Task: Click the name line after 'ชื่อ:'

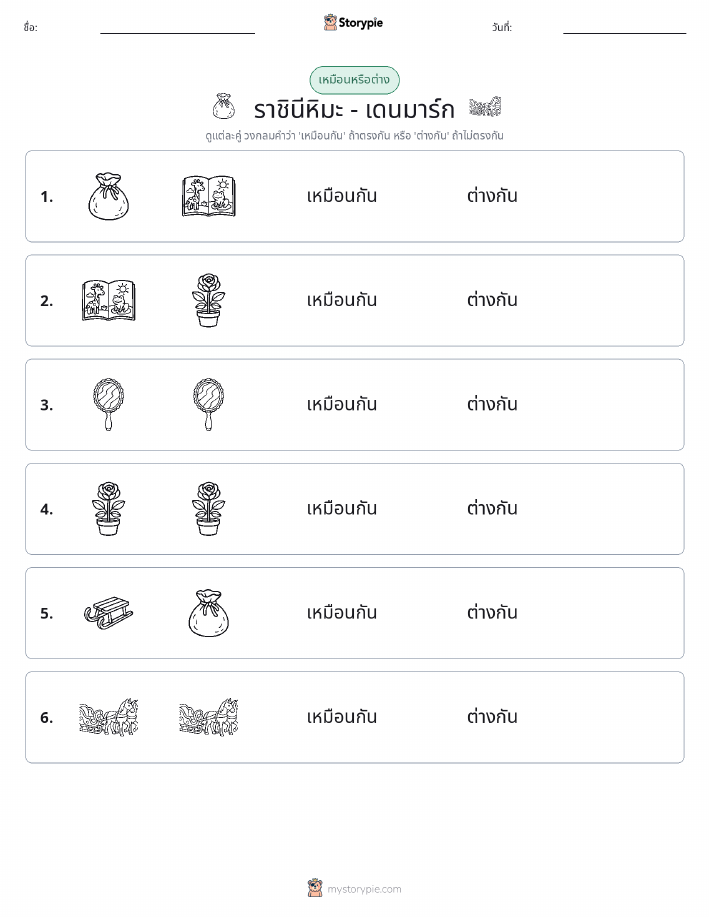Action: (x=177, y=28)
